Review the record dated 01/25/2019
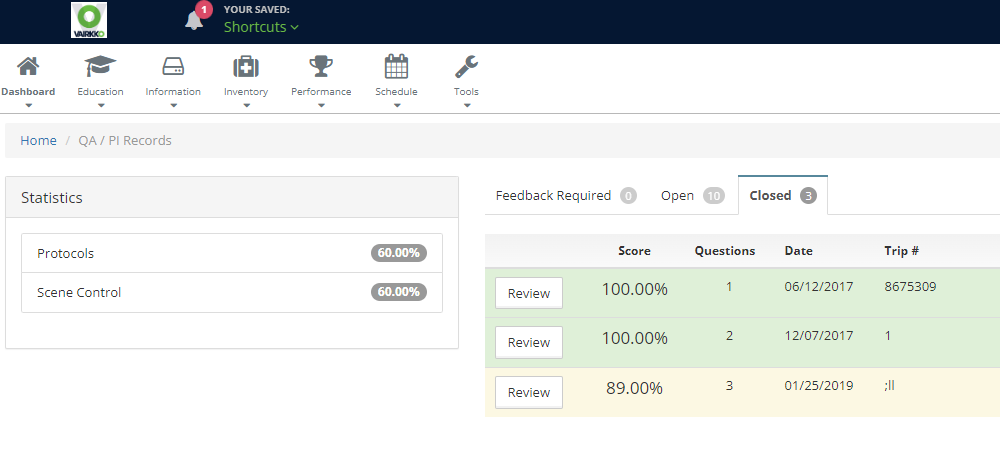 click(x=529, y=393)
